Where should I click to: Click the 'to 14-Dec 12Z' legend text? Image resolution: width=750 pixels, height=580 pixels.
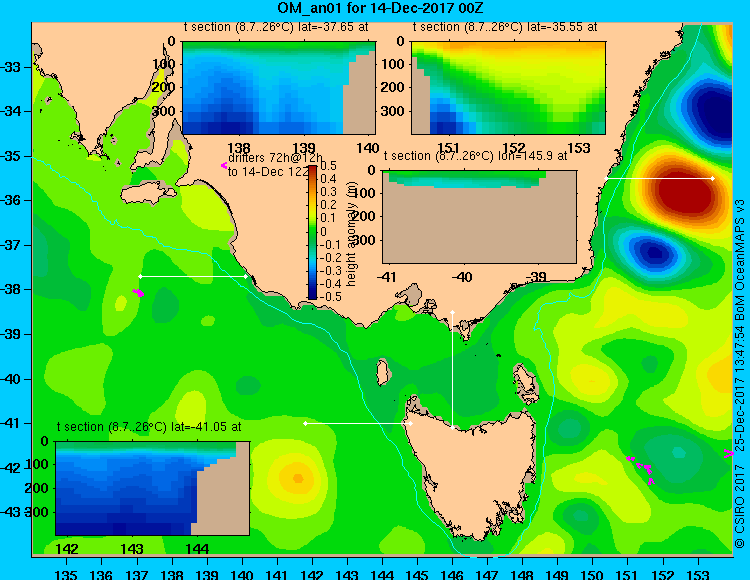[x=268, y=172]
